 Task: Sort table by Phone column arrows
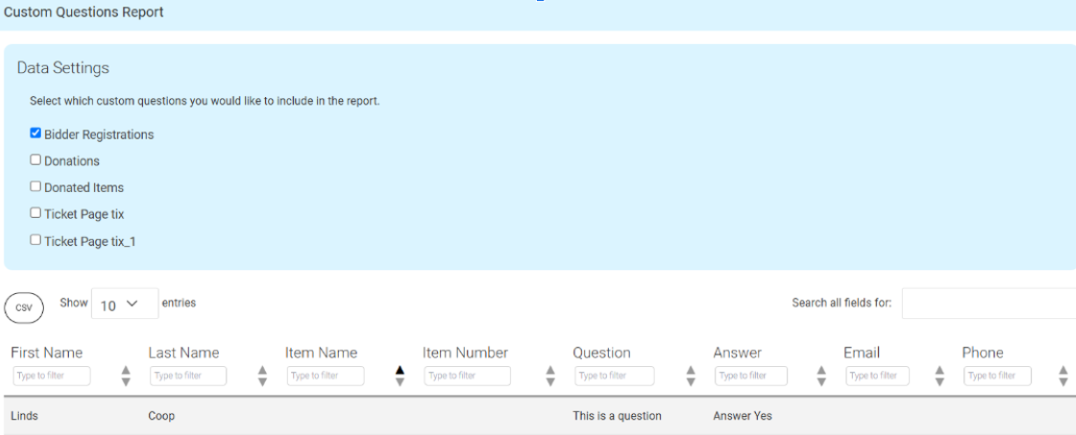coord(1063,375)
